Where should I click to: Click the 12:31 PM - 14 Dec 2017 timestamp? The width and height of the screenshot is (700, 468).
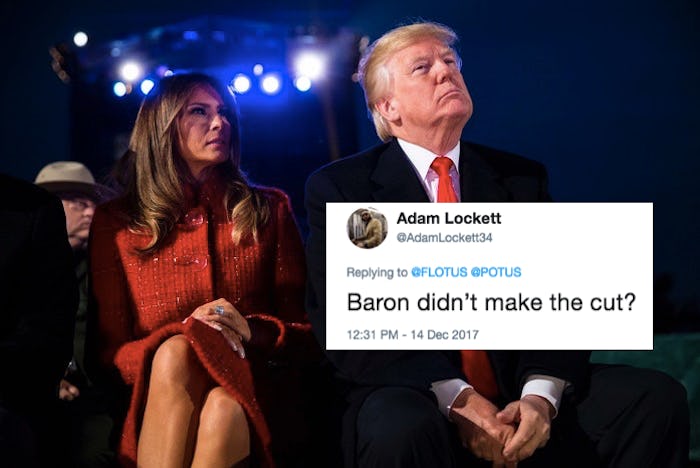coord(412,334)
